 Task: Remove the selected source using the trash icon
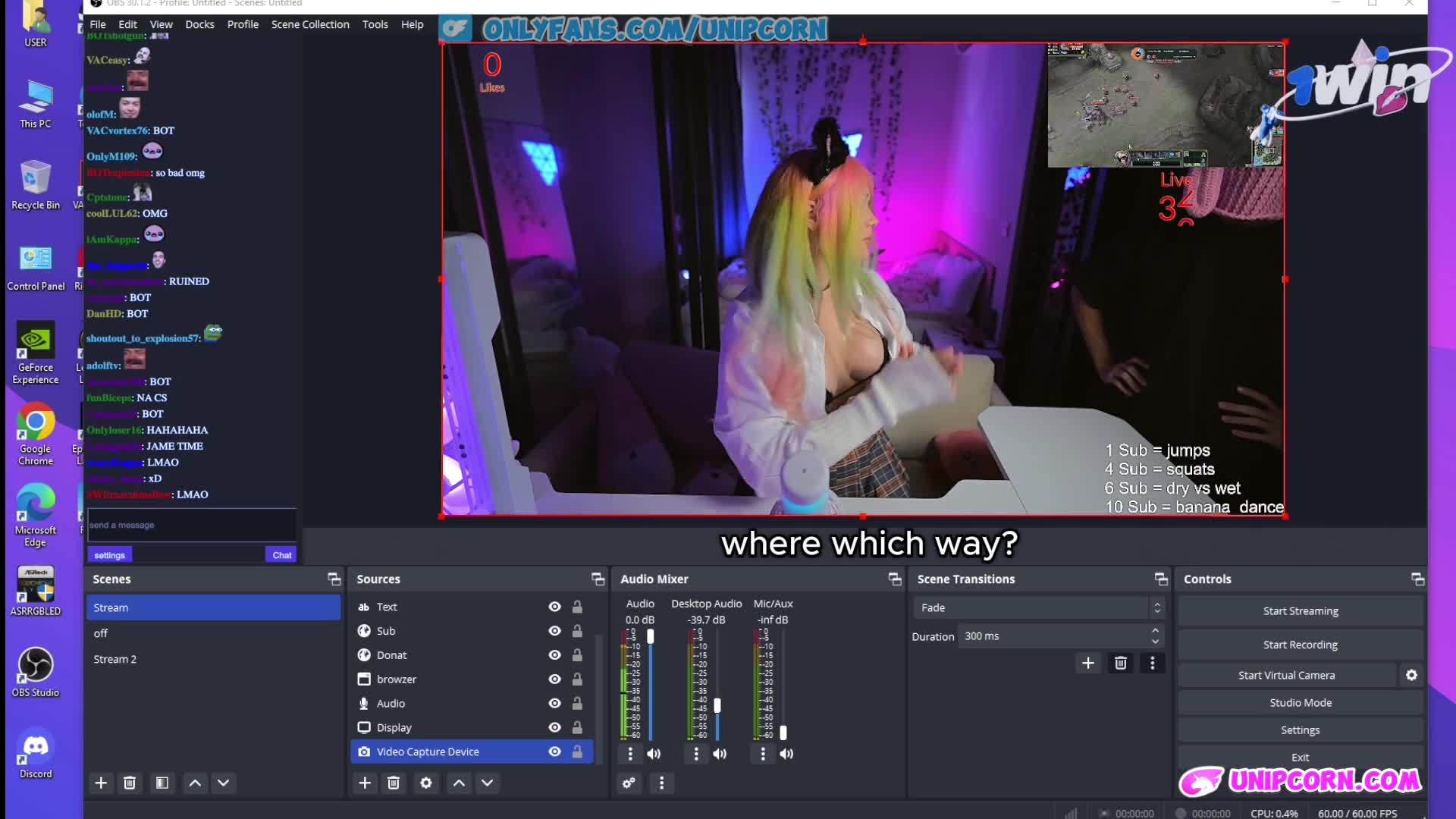click(x=394, y=783)
